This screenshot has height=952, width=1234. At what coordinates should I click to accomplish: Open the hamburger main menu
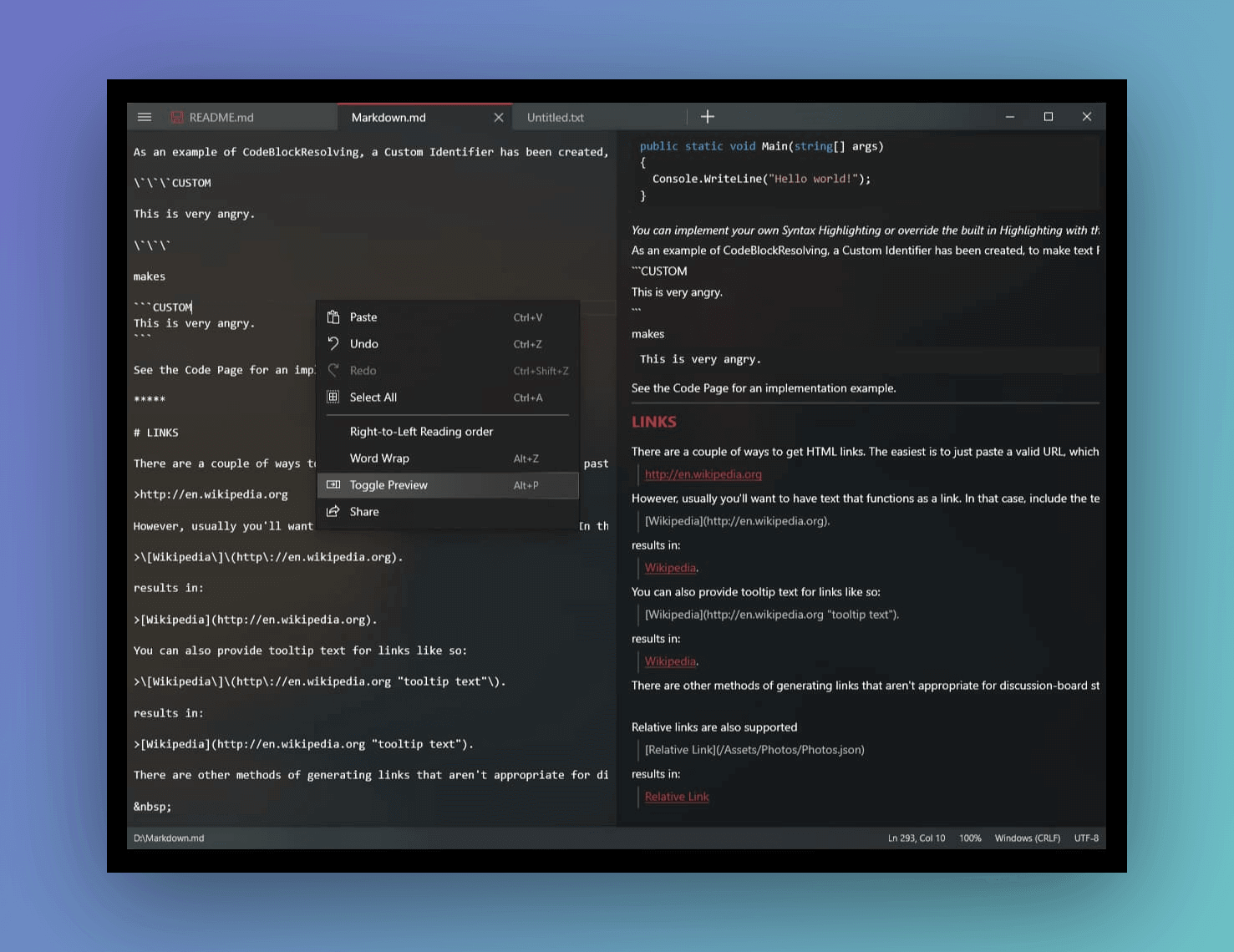pyautogui.click(x=145, y=117)
